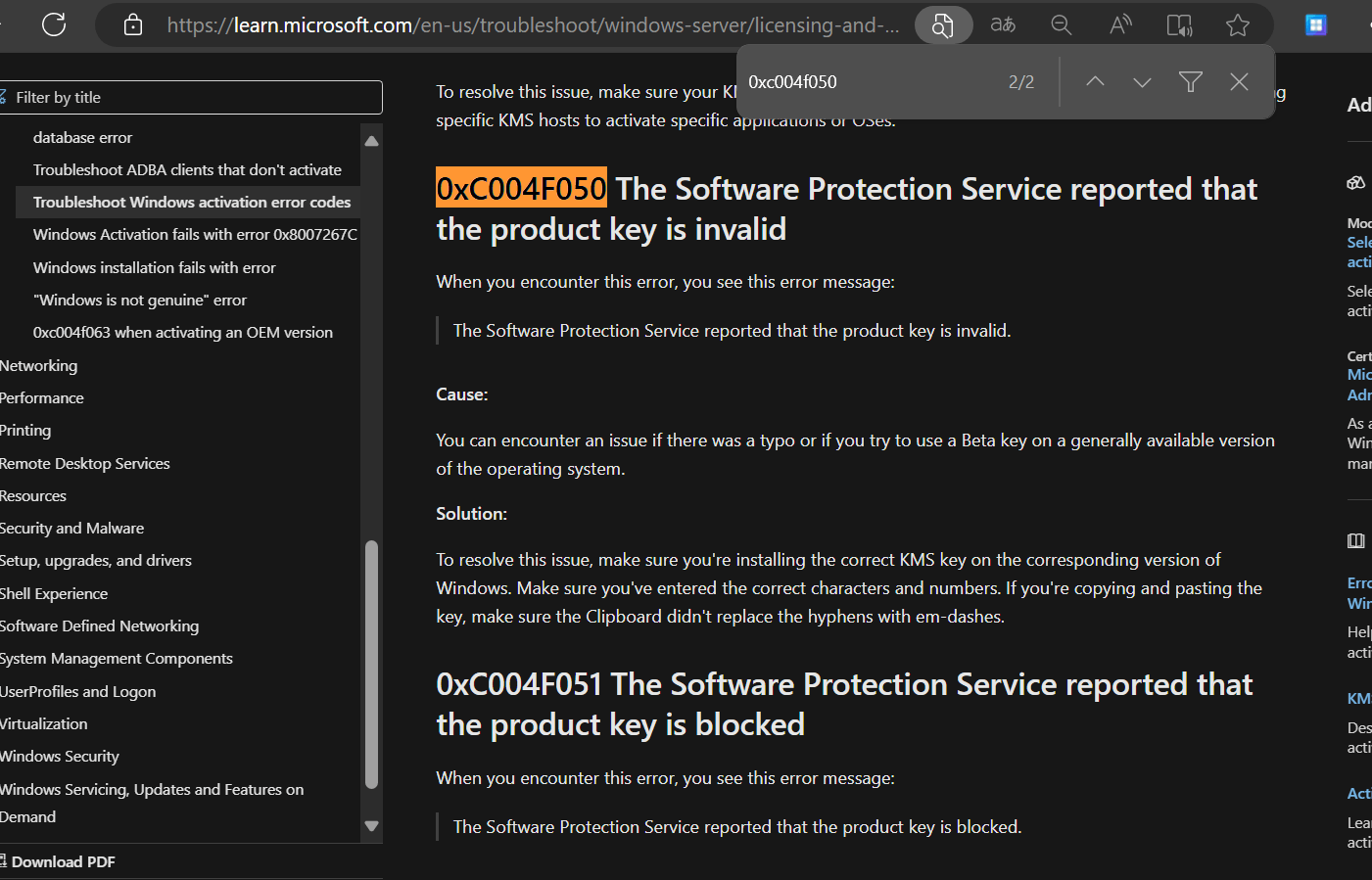Expand the Windows Security section
The height and width of the screenshot is (880, 1372).
(60, 756)
